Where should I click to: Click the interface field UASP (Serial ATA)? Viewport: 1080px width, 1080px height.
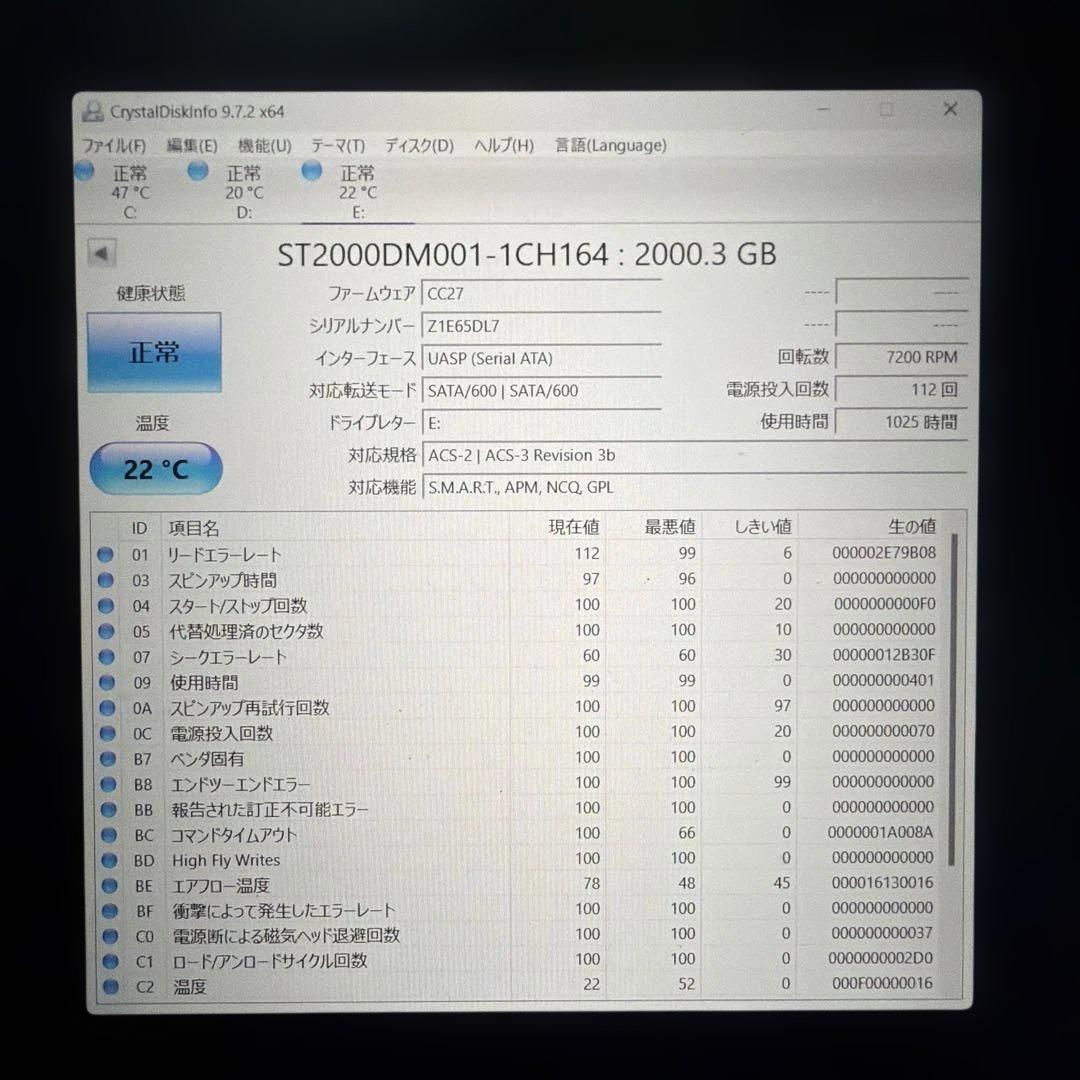(541, 358)
